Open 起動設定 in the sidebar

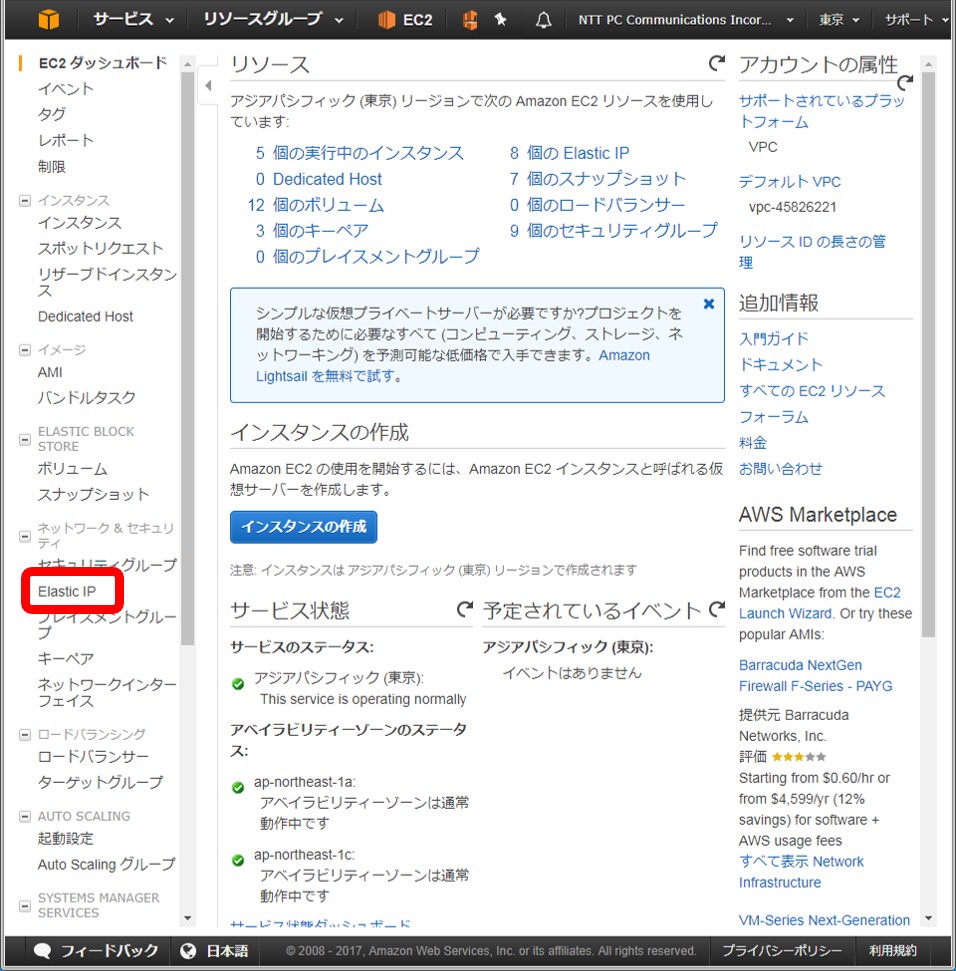pos(66,838)
